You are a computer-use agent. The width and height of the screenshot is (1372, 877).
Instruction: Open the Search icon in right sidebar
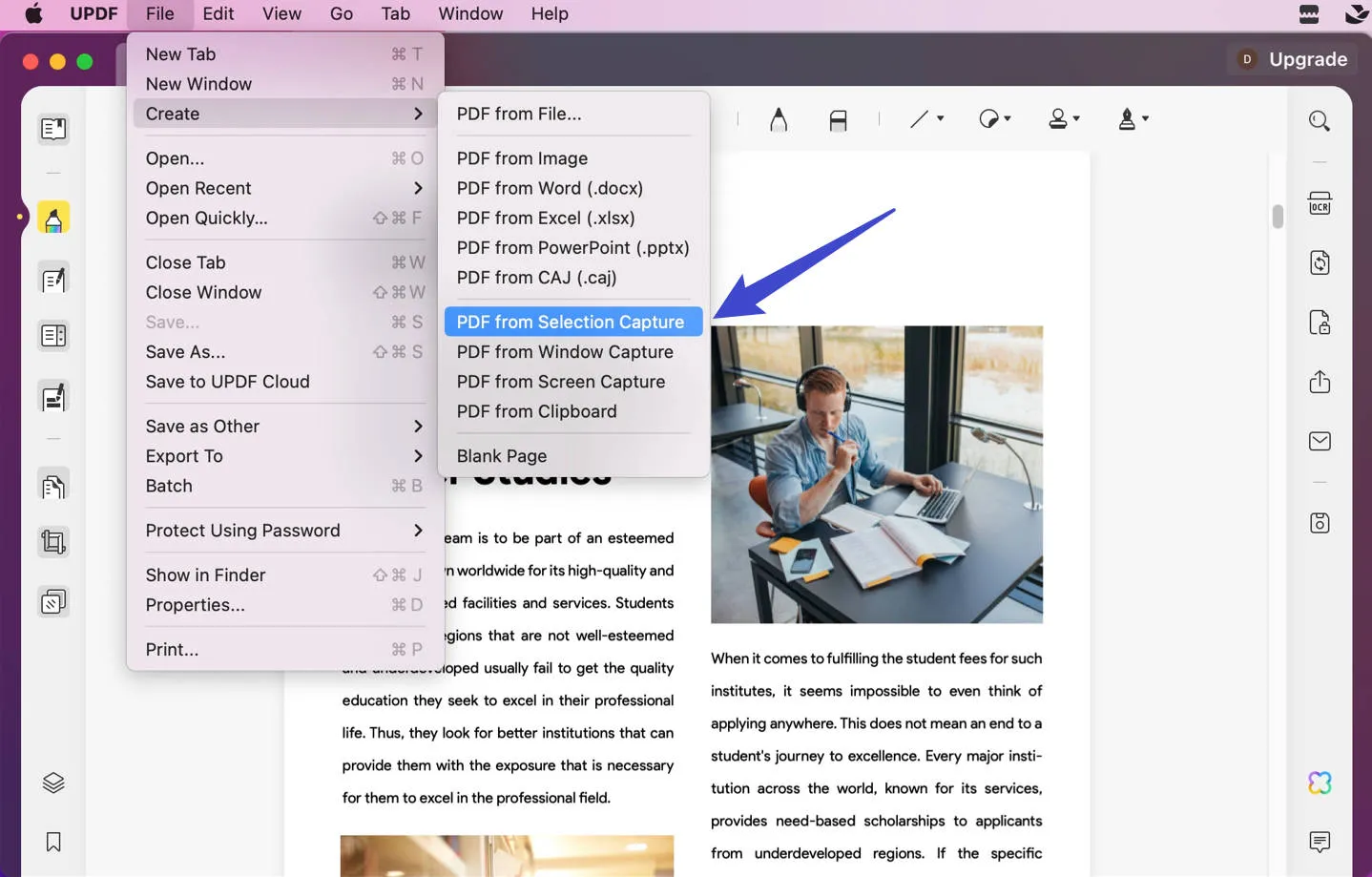point(1320,120)
